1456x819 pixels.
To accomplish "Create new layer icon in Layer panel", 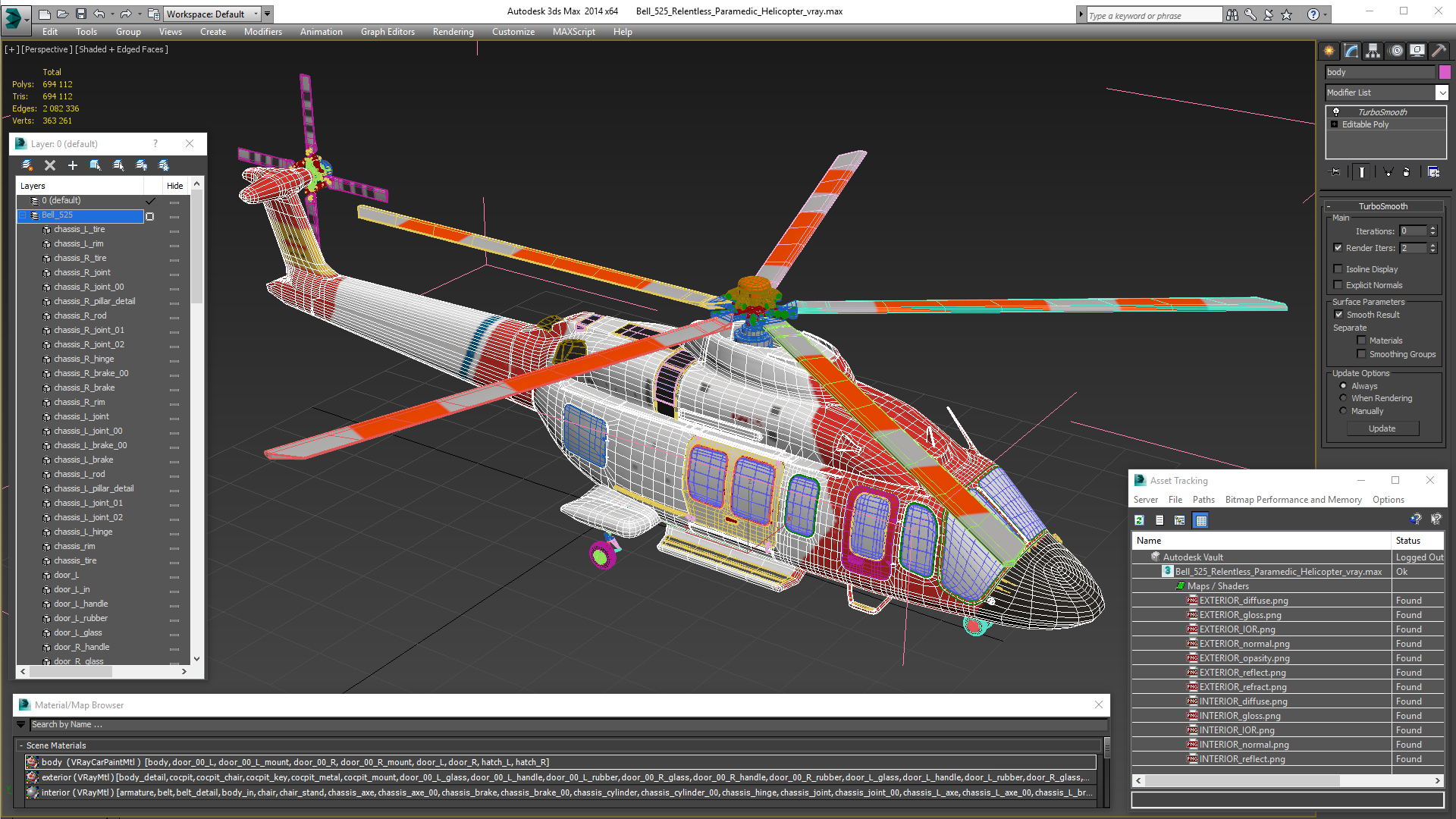I will [27, 165].
